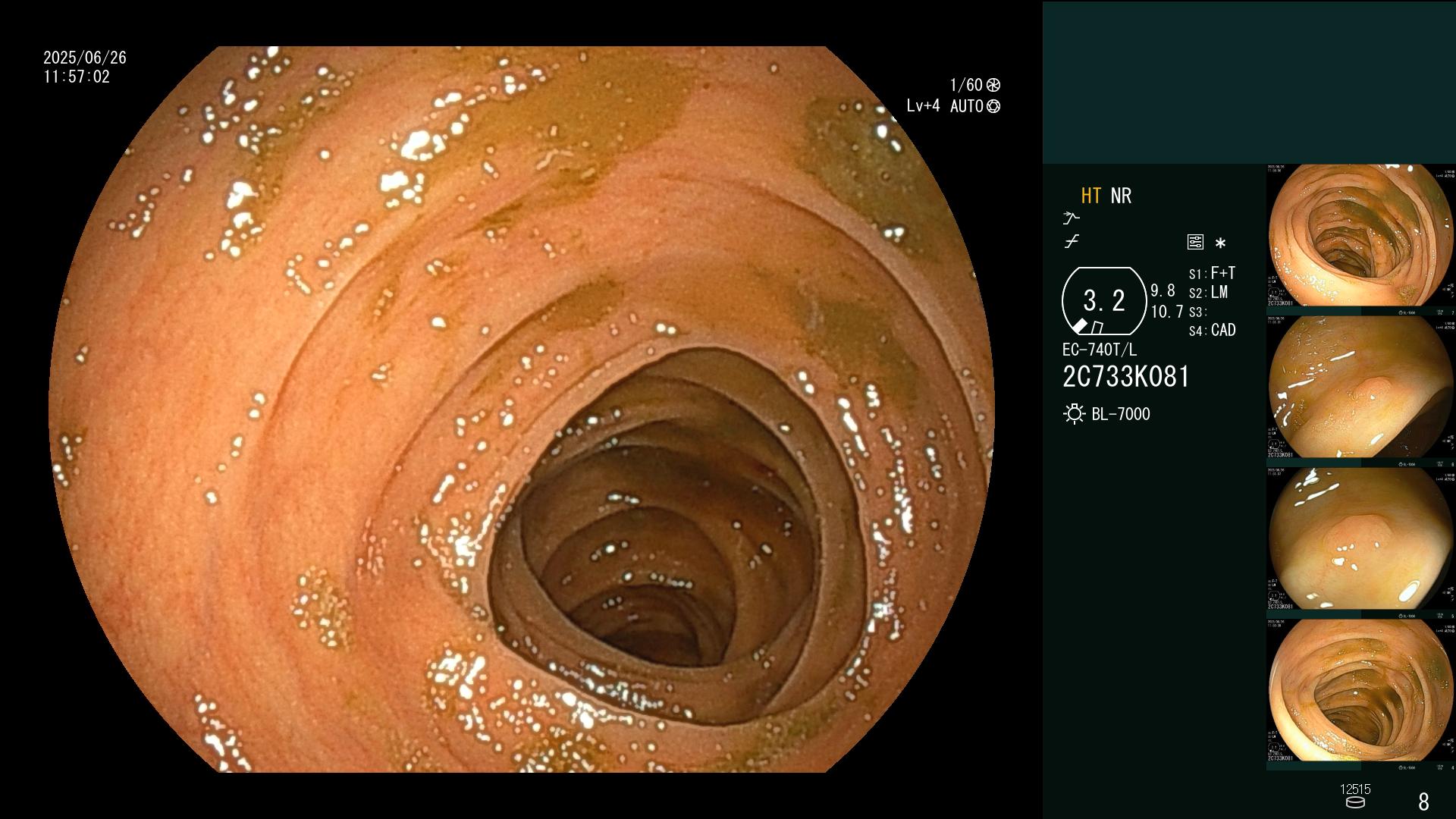Screen dimensions: 1456x819
Task: Click the BL-7000 light source label
Action: tap(1121, 414)
